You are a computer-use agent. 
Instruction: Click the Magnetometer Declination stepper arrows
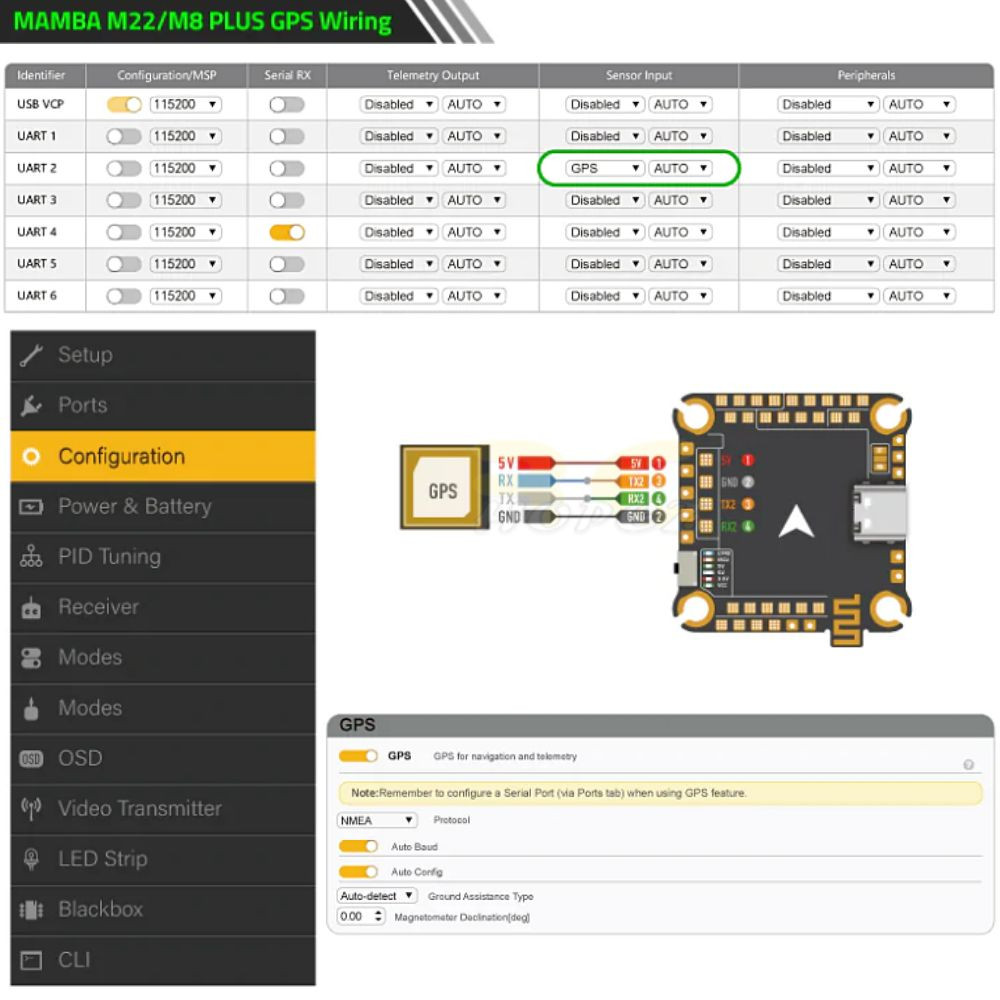pos(378,916)
